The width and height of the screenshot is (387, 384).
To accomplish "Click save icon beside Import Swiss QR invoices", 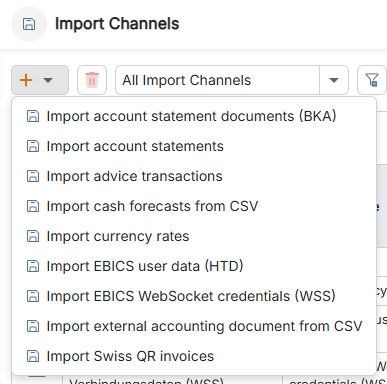I will (x=33, y=356).
